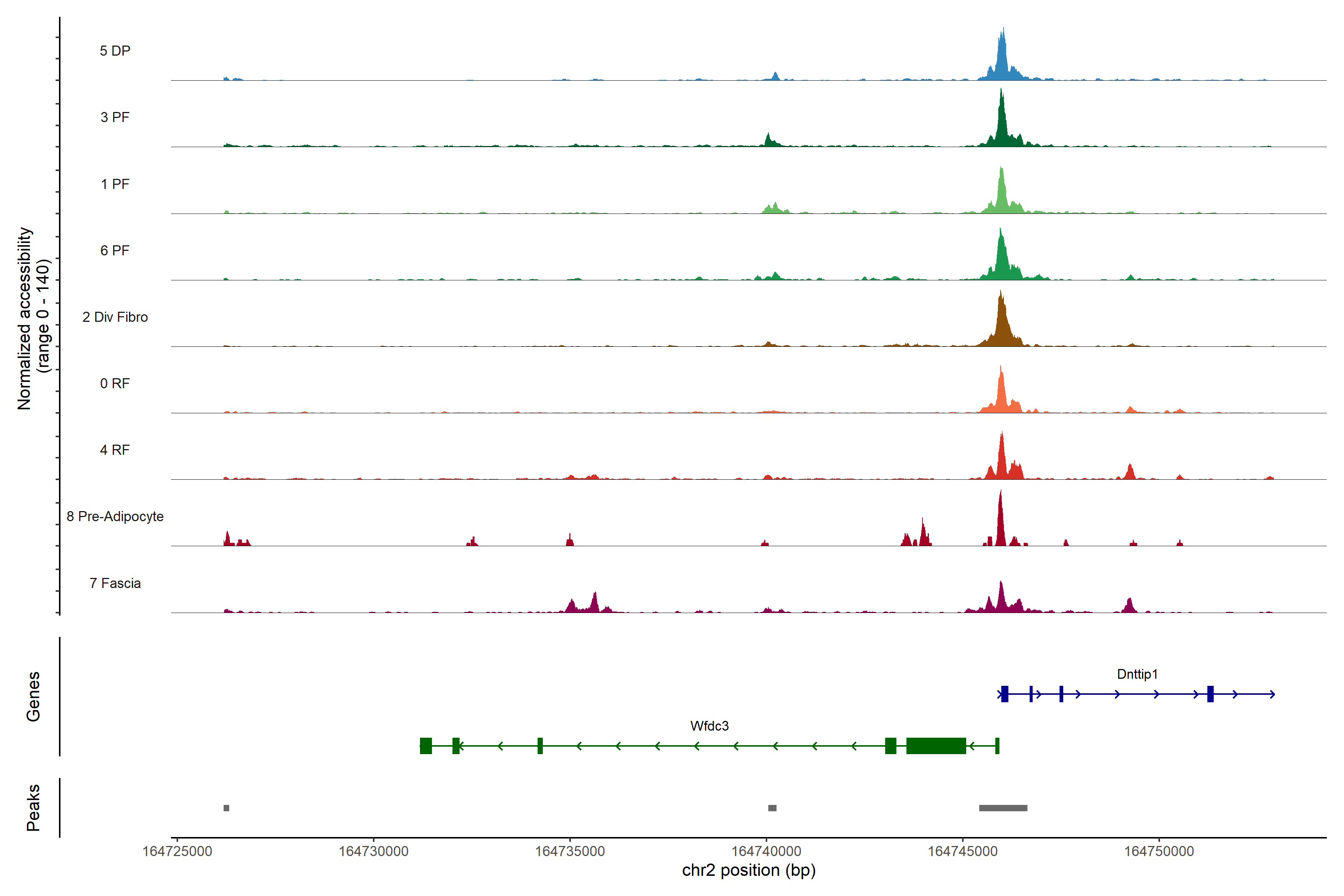The height and width of the screenshot is (896, 1344).
Task: Click the 164740000 axis tick label
Action: point(766,852)
